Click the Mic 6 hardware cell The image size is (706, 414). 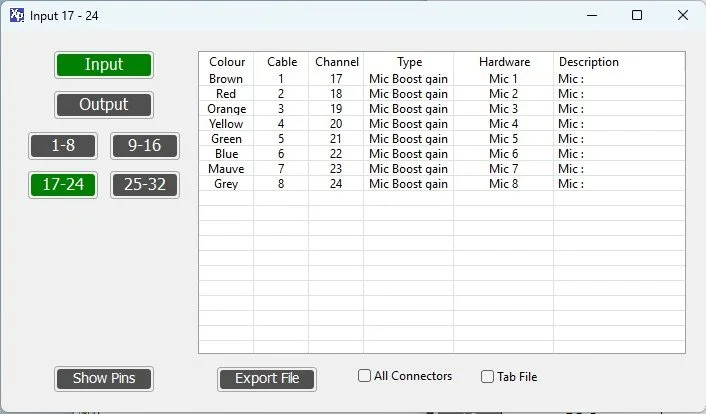(x=503, y=154)
